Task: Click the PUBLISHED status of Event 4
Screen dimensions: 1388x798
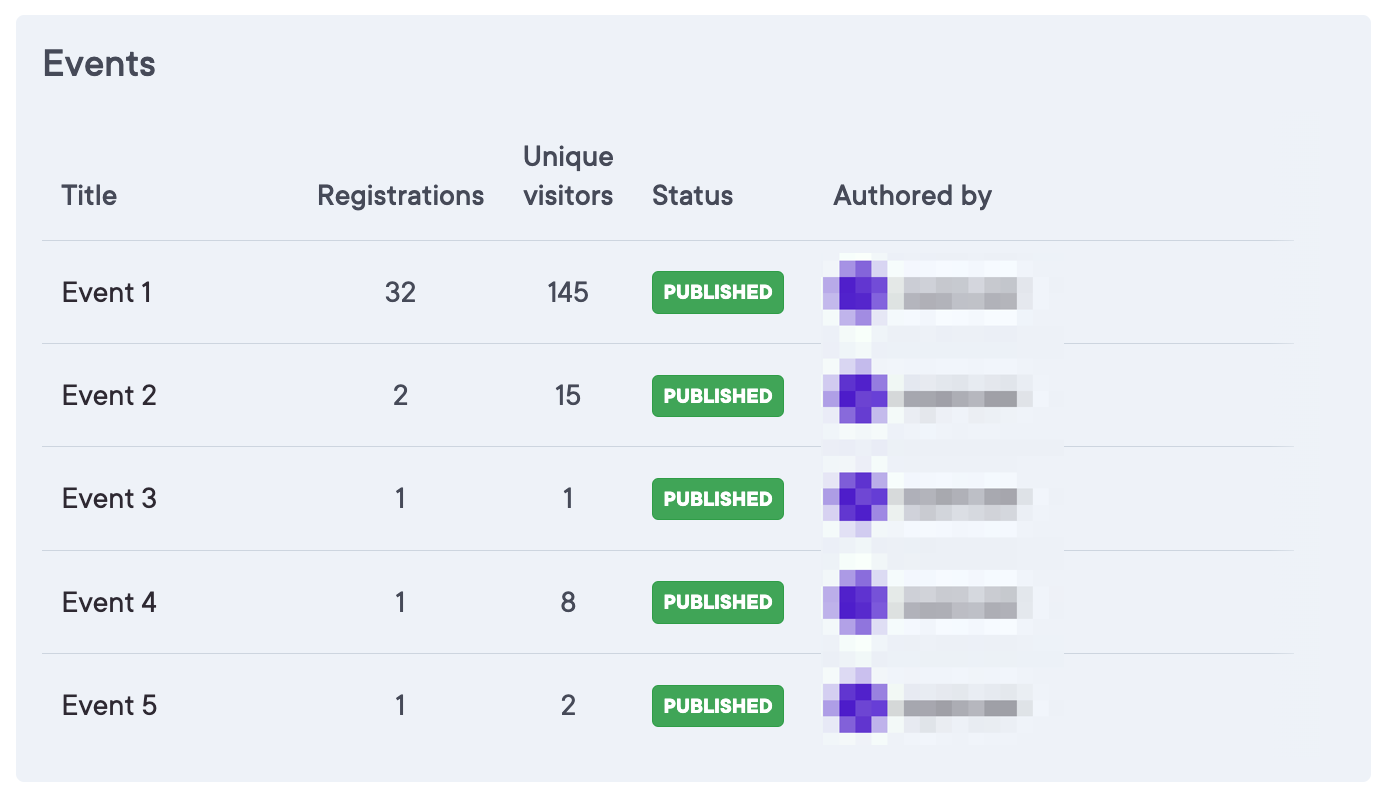Action: click(x=717, y=602)
